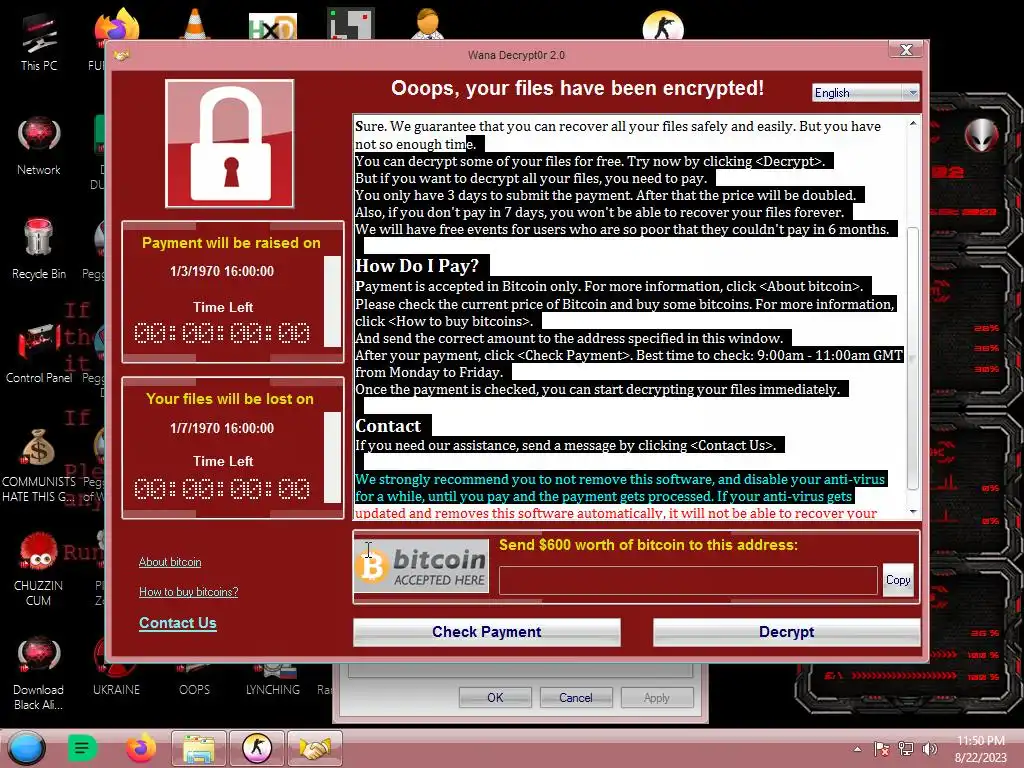
Task: Click the countdown under Your files will be lost
Action: click(x=222, y=488)
